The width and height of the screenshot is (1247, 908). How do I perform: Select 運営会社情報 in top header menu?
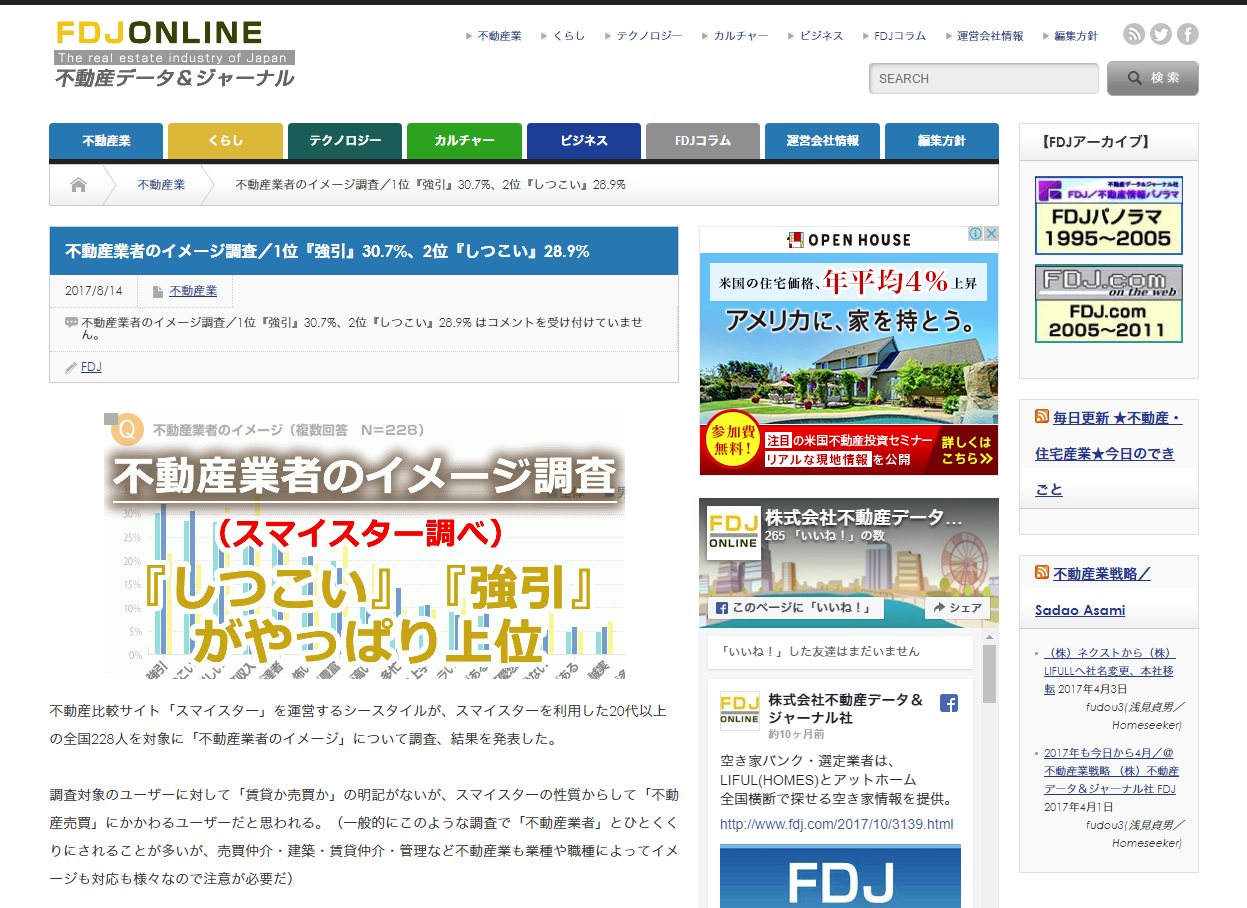pyautogui.click(x=990, y=36)
